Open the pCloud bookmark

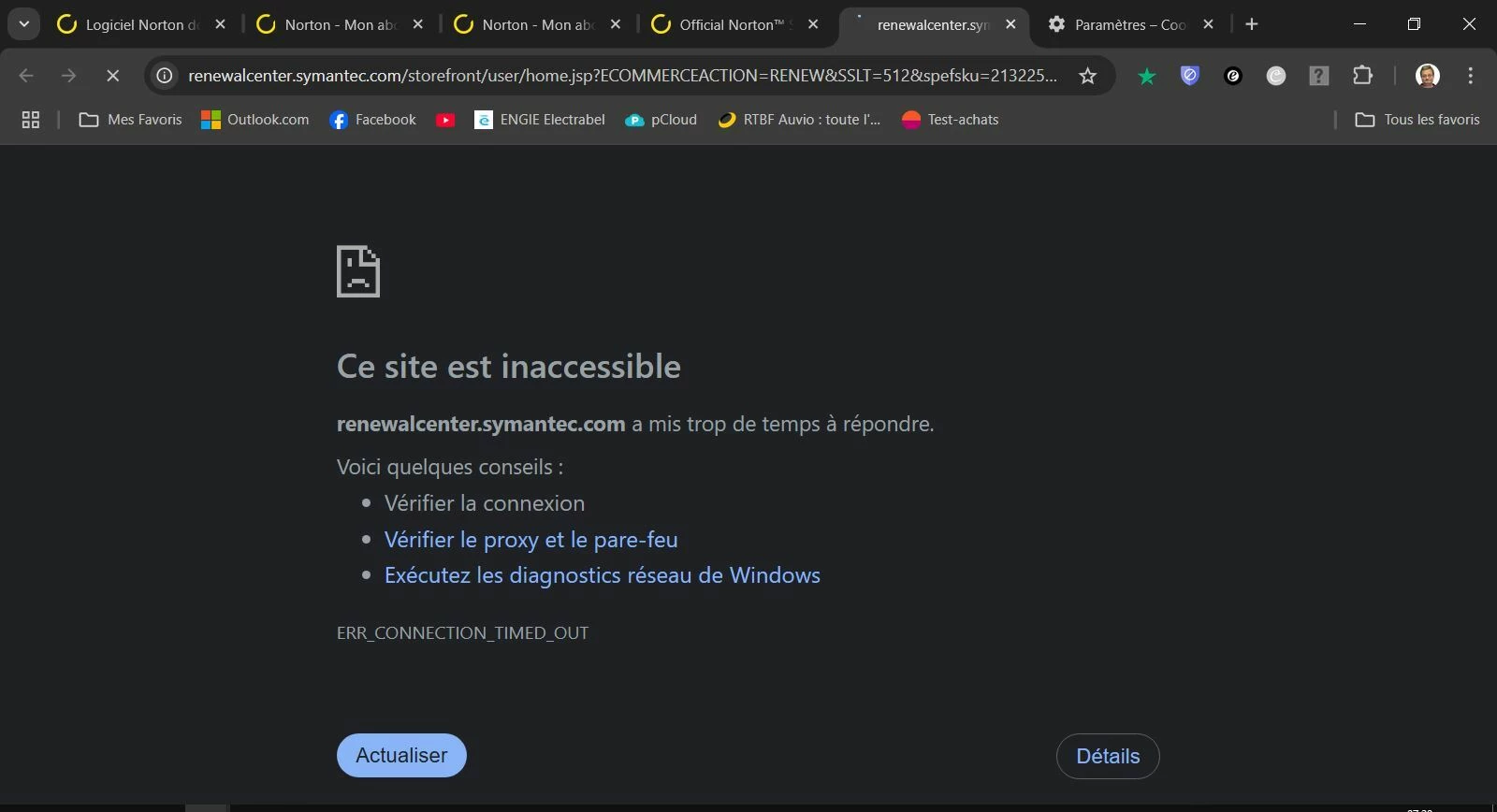(x=661, y=120)
